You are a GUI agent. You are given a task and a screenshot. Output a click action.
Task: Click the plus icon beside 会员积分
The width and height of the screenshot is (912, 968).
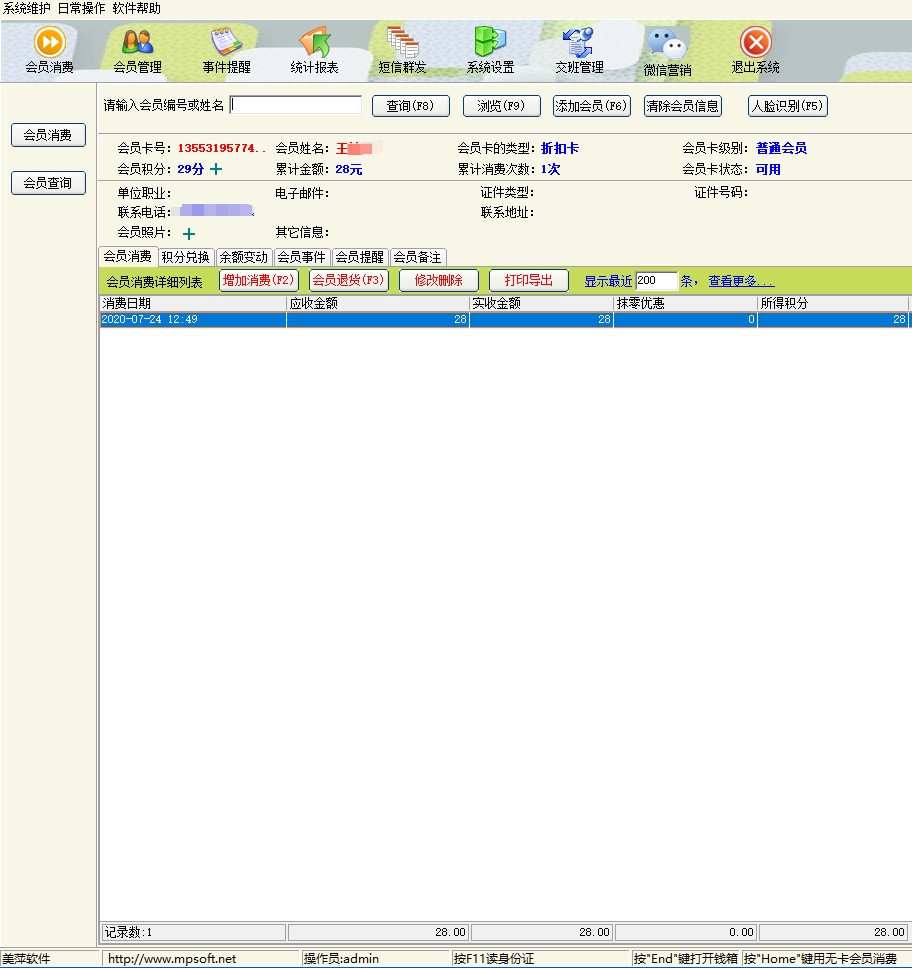(216, 169)
